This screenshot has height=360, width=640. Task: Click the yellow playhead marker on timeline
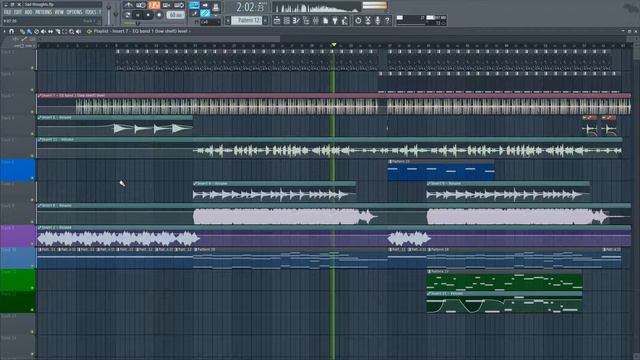click(333, 44)
